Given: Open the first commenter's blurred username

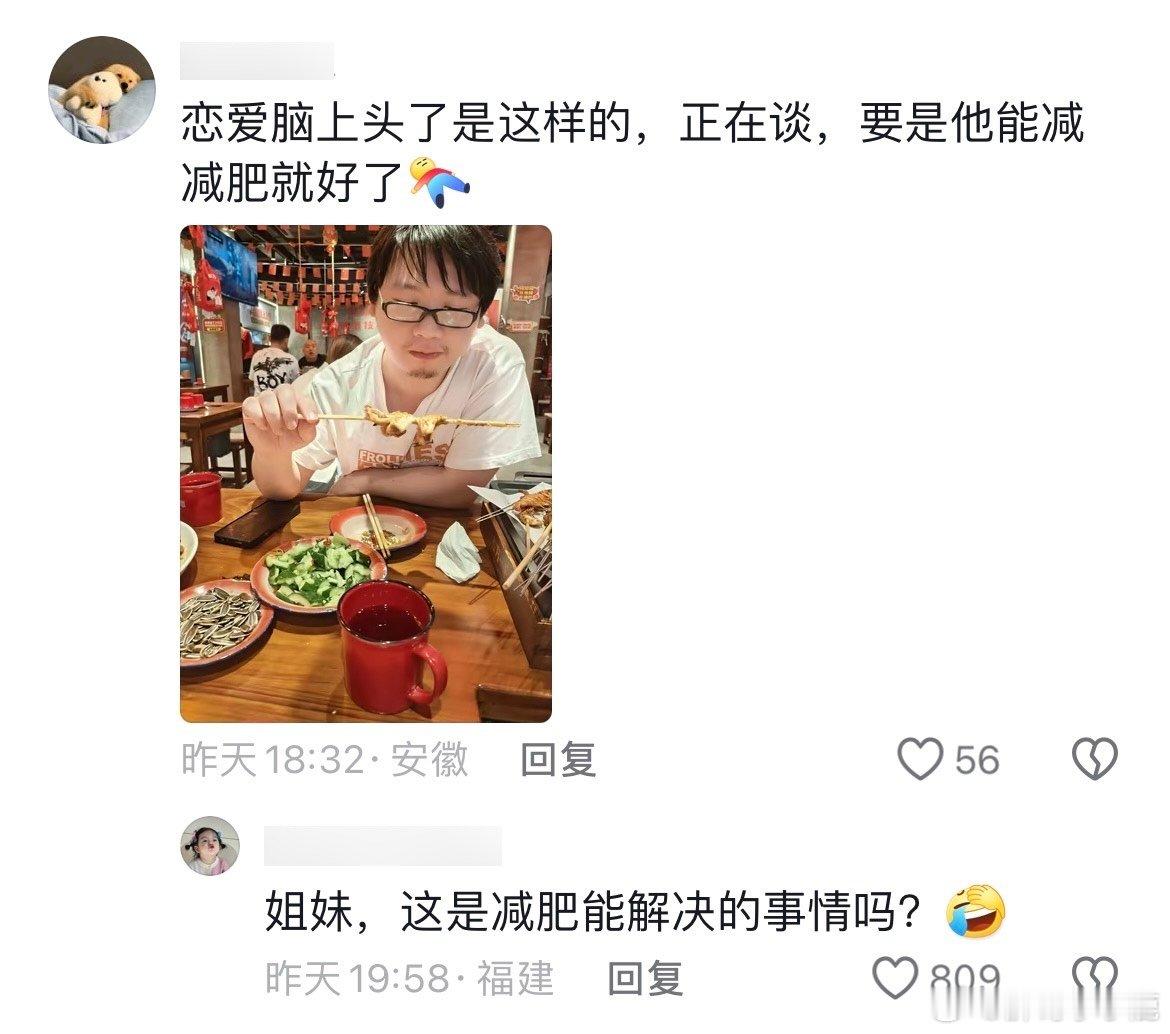Looking at the screenshot, I should [x=257, y=60].
